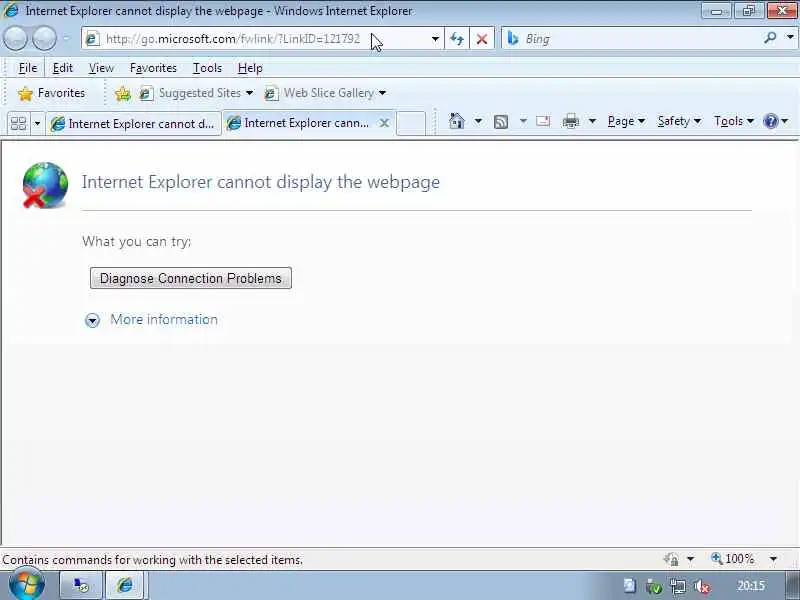This screenshot has width=800, height=600.
Task: Click the taskbar clock showing 20:15
Action: point(751,586)
